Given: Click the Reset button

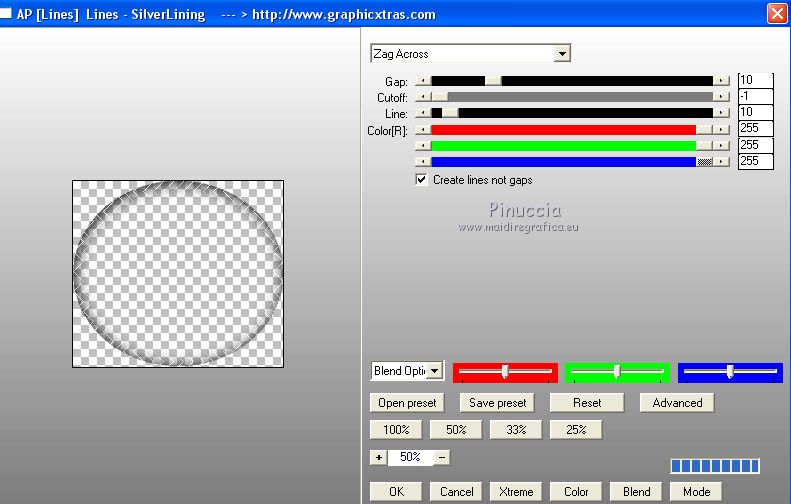Looking at the screenshot, I should point(587,403).
